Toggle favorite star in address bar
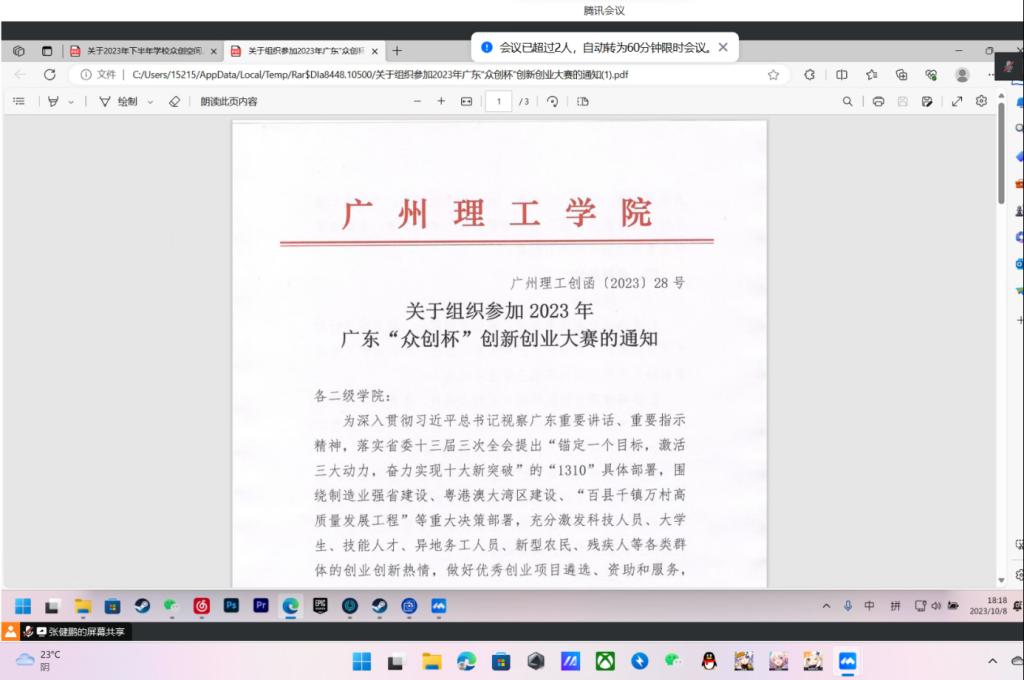This screenshot has height=680, width=1024. pyautogui.click(x=773, y=75)
